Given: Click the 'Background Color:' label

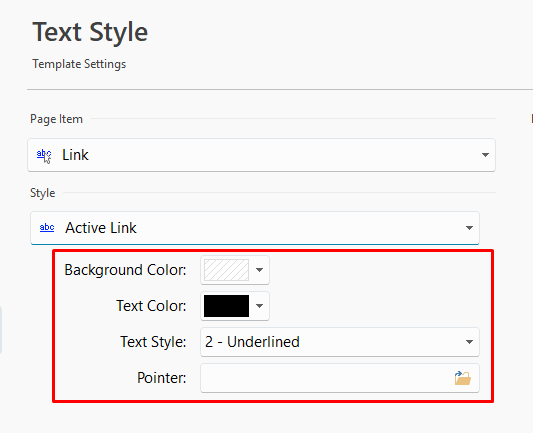Looking at the screenshot, I should tap(125, 270).
